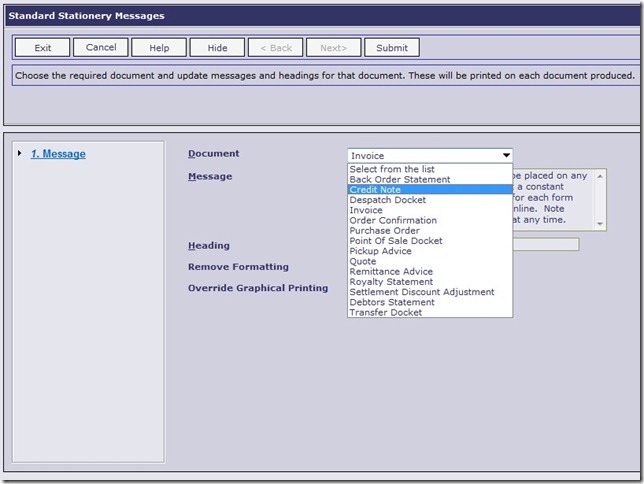The image size is (644, 484).
Task: Click the Exit button
Action: tap(42, 48)
